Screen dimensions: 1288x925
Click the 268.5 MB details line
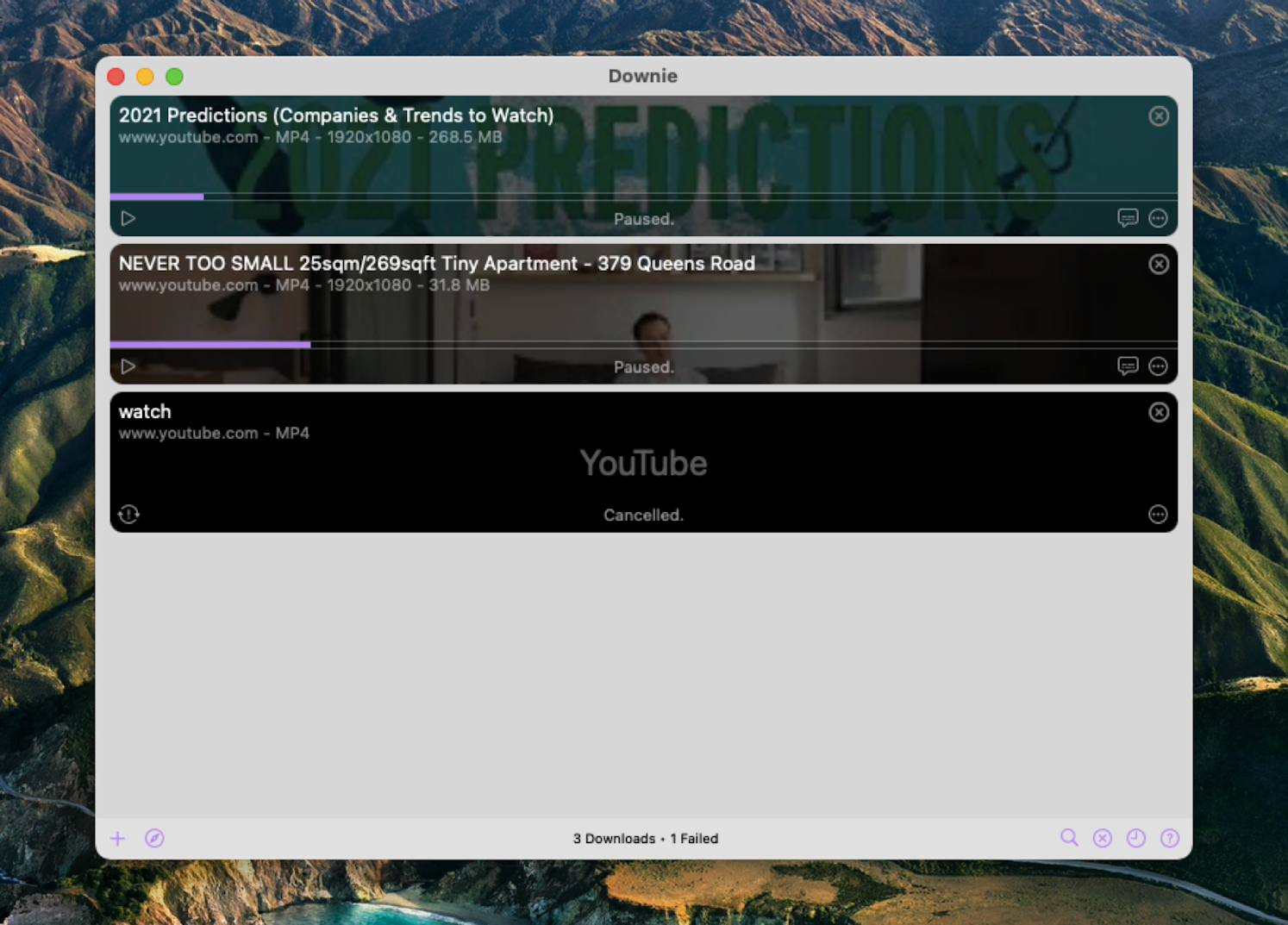(310, 137)
